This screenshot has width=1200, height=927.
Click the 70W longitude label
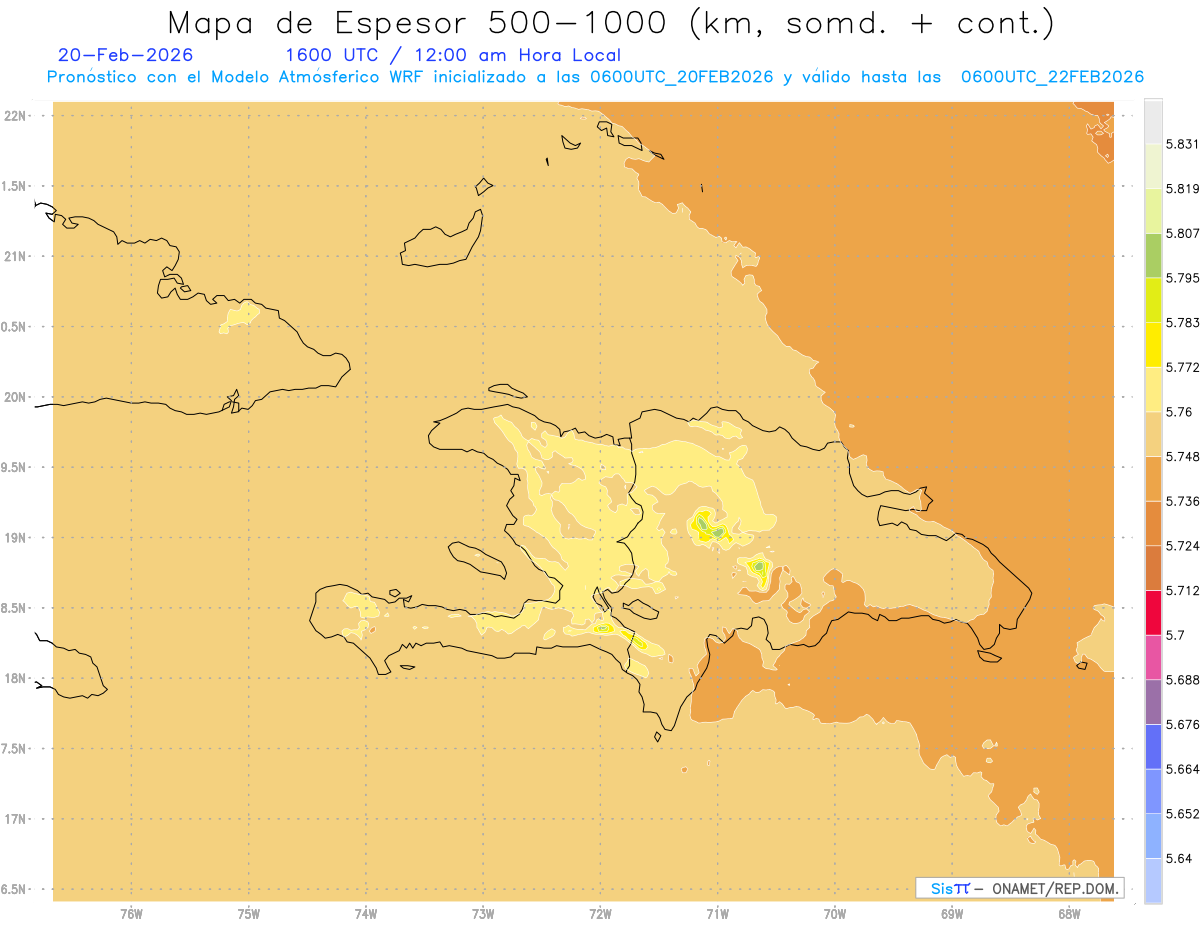(x=835, y=913)
